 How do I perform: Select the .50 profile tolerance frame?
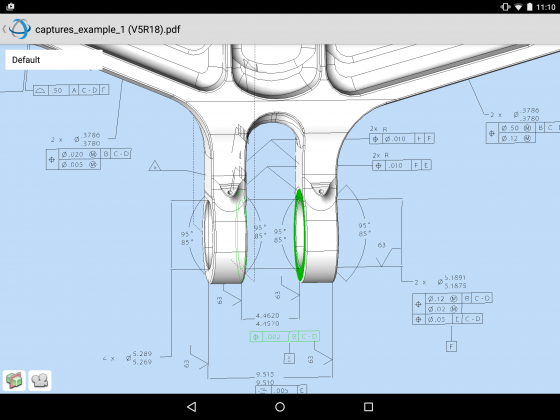[x=71, y=90]
